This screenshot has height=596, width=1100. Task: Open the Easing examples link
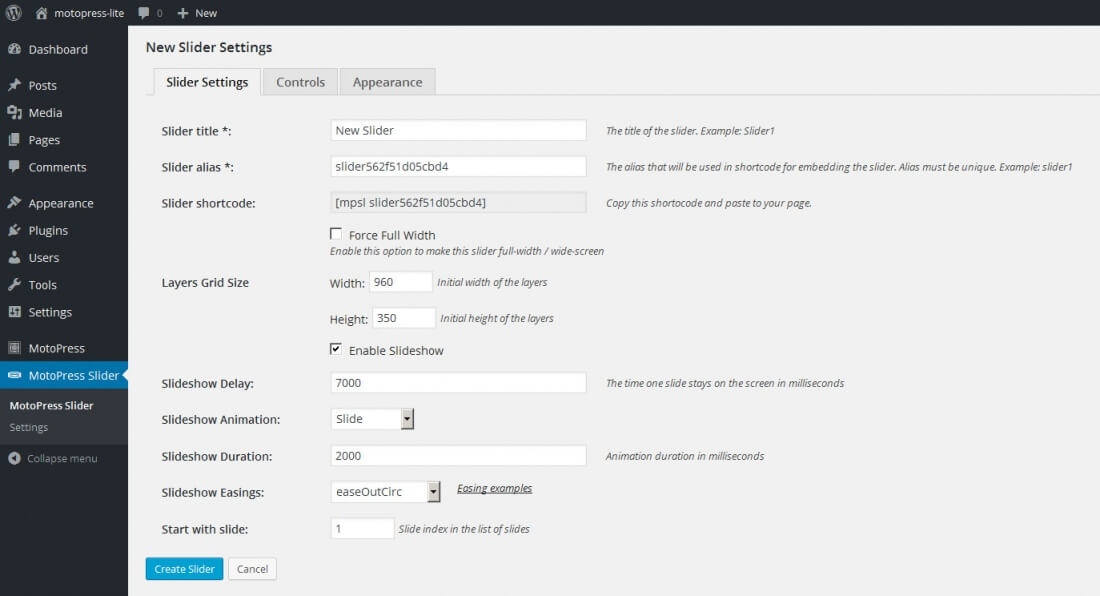click(x=494, y=489)
